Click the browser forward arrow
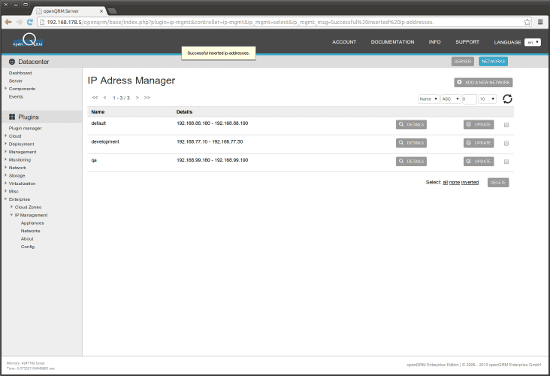The width and height of the screenshot is (550, 376). click(x=19, y=22)
